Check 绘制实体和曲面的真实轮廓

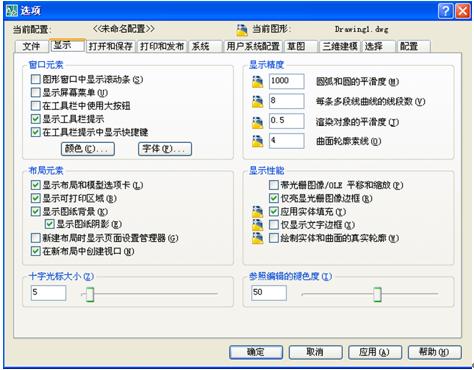tap(274, 238)
